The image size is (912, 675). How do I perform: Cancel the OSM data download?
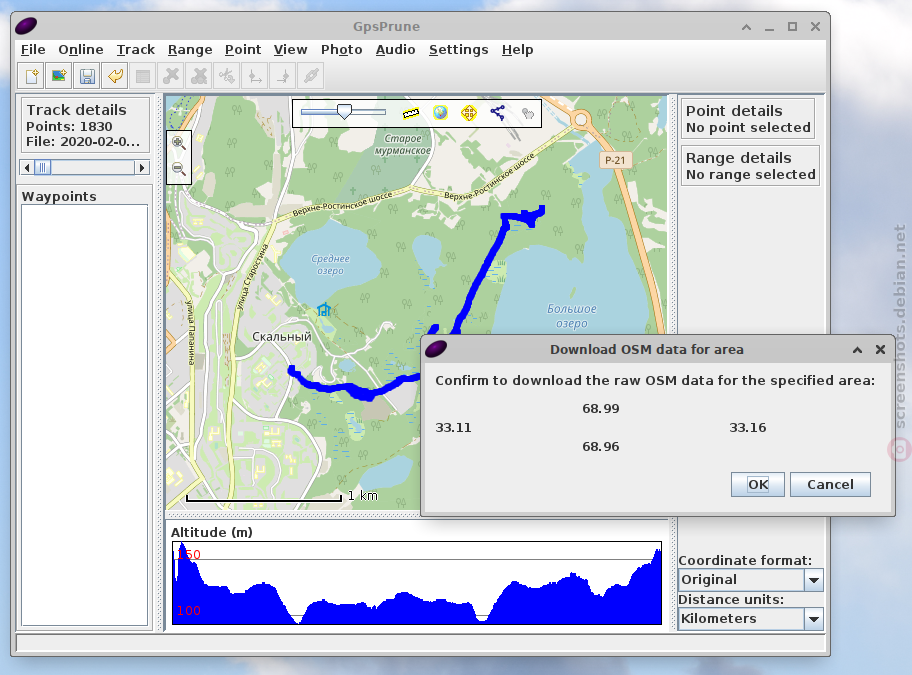[x=830, y=484]
